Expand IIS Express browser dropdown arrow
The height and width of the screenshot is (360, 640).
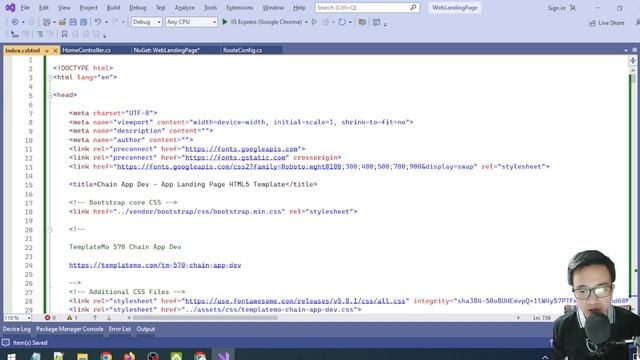point(306,22)
